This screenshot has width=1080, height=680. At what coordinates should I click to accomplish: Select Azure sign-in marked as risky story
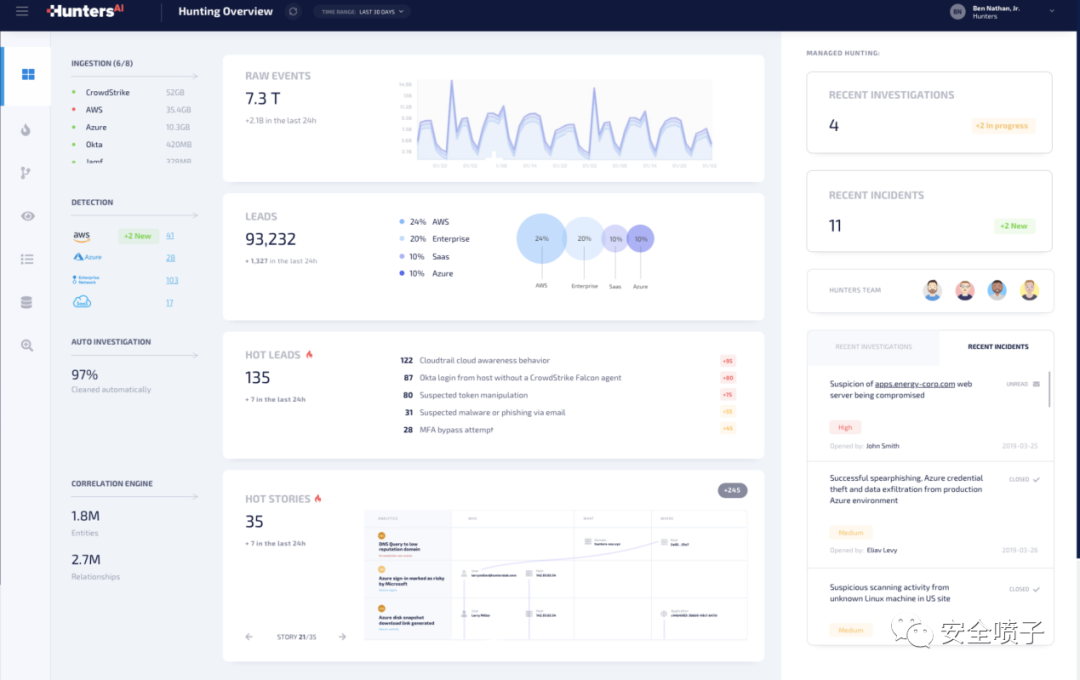coord(411,580)
